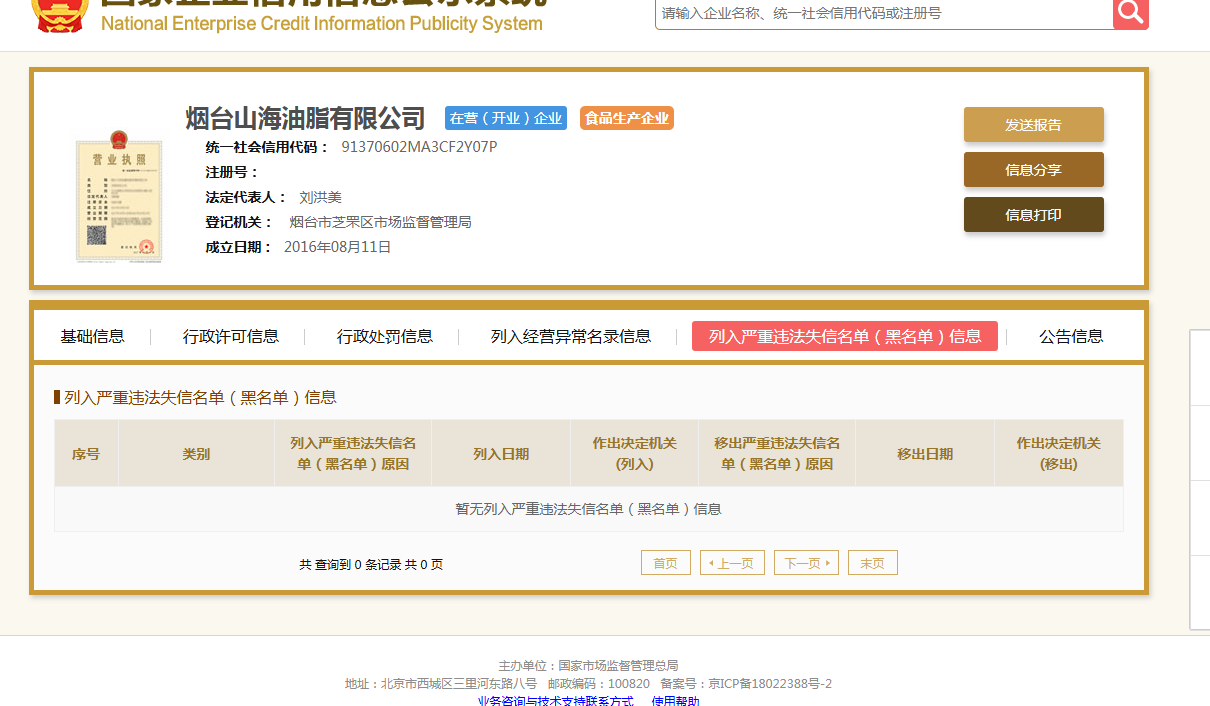Click the 作出决定机关(列入) column header
Image resolution: width=1210 pixels, height=706 pixels.
click(x=635, y=453)
